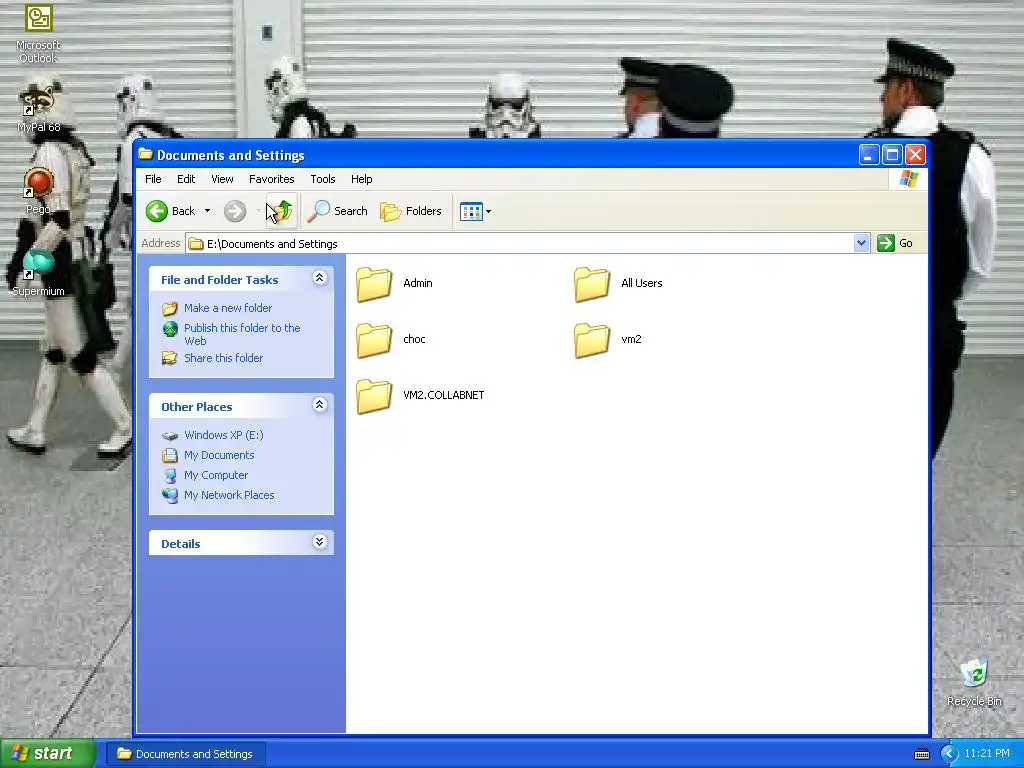This screenshot has width=1024, height=768.
Task: Click the green Go arrow button
Action: [x=886, y=243]
